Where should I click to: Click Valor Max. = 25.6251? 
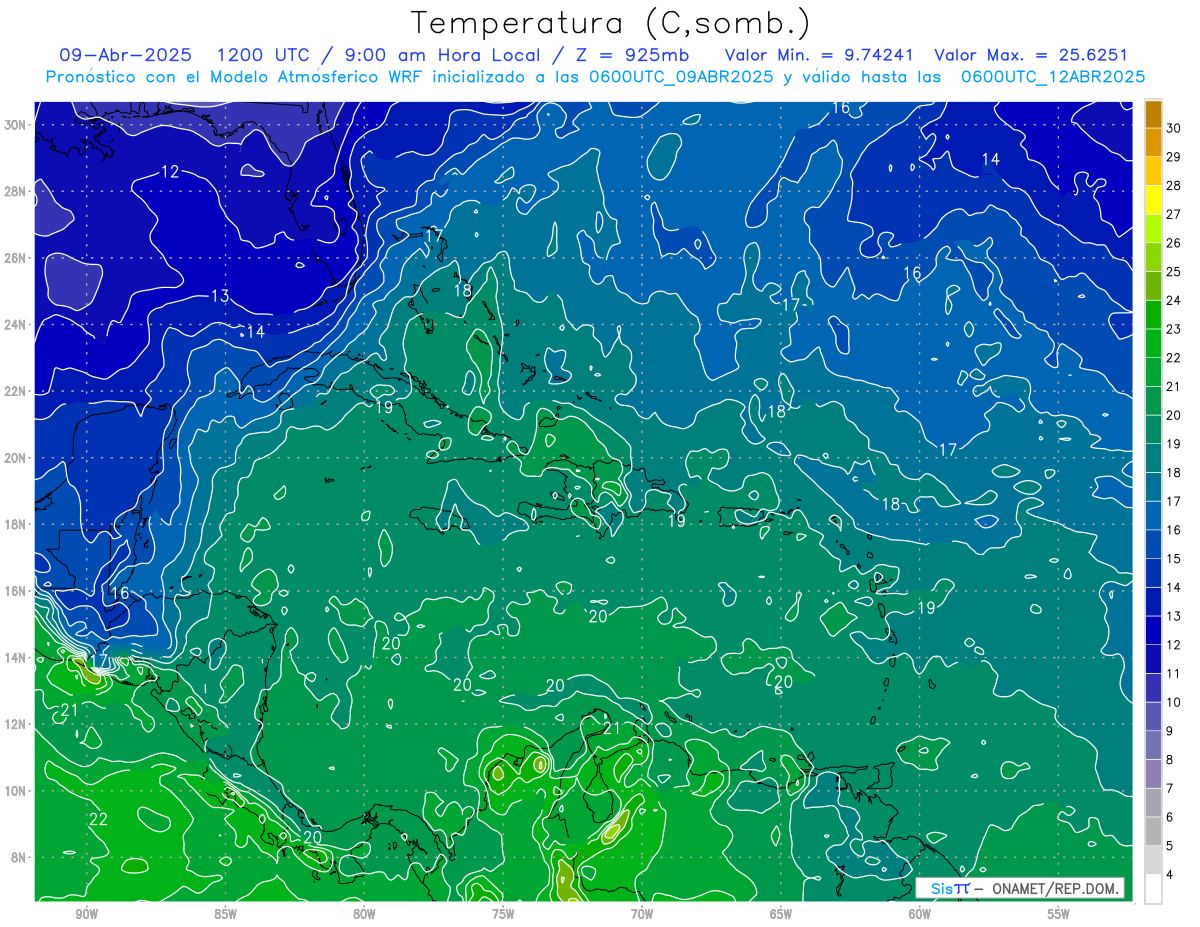pos(1030,55)
